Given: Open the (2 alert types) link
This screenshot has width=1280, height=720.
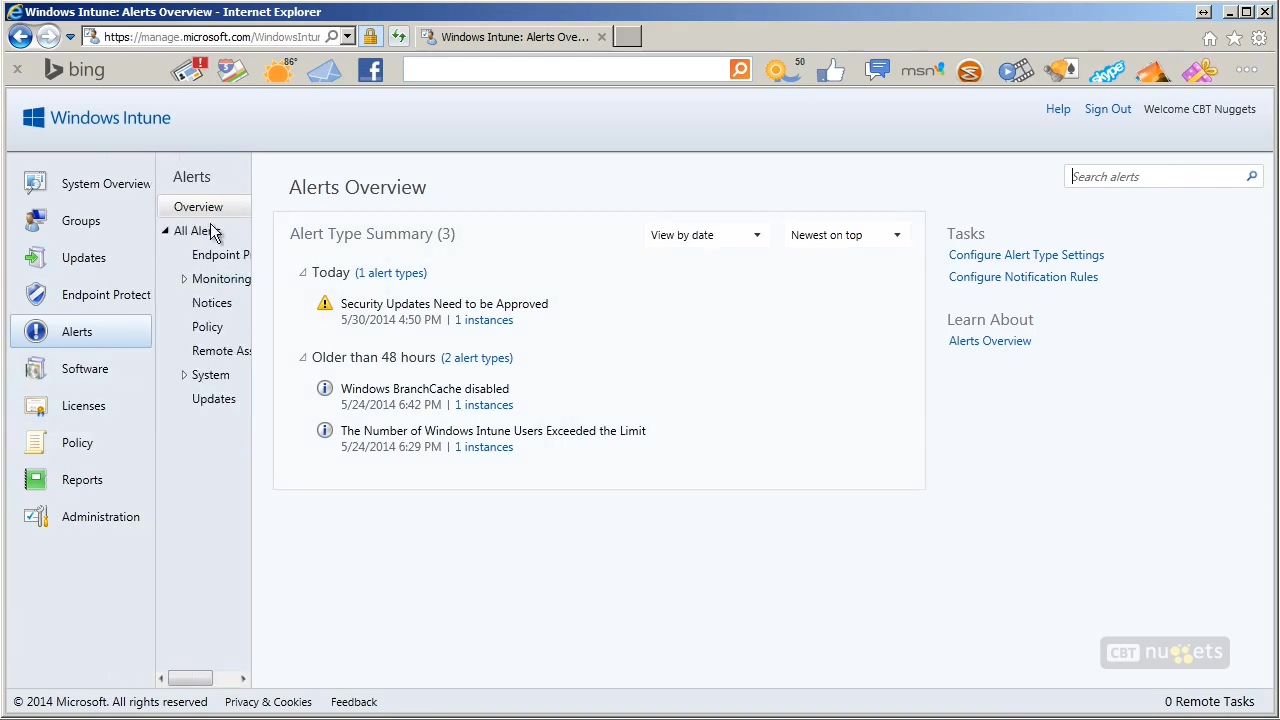Looking at the screenshot, I should [477, 358].
